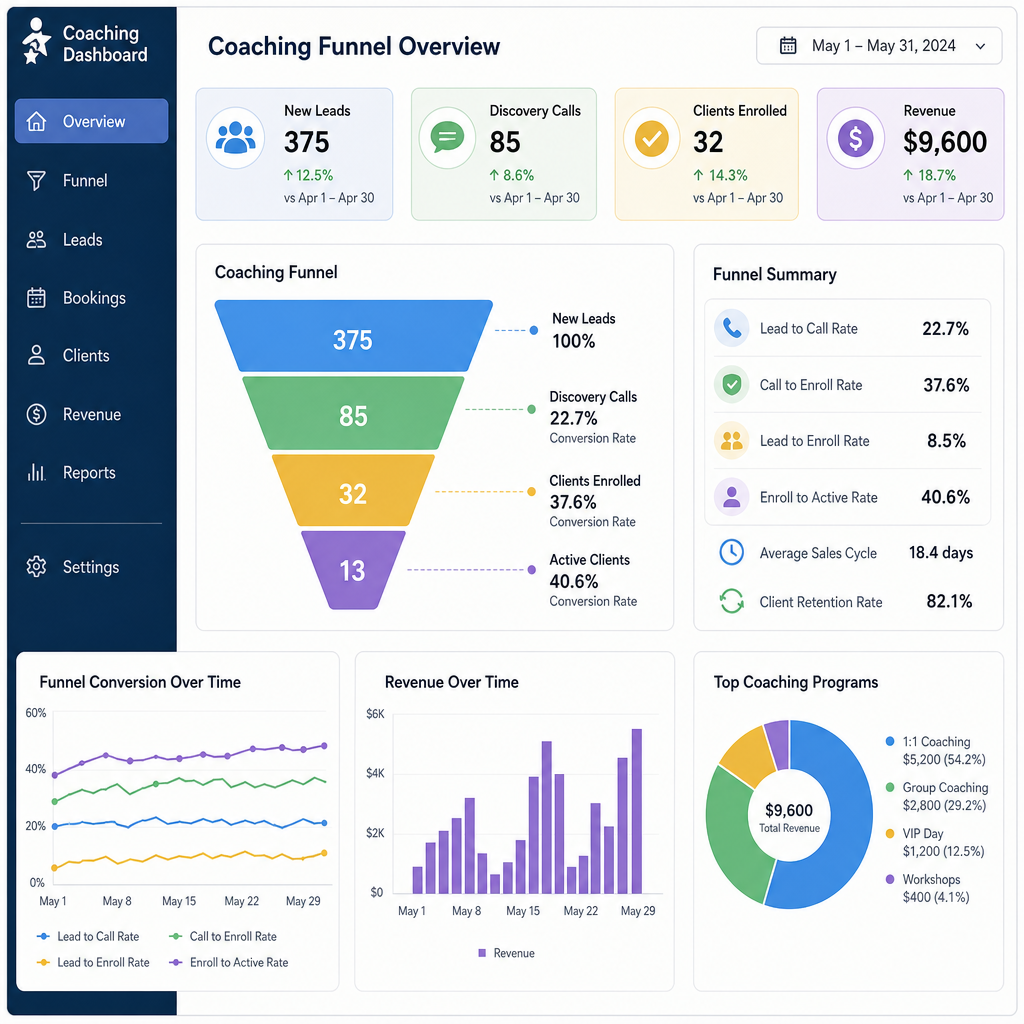
Task: Click the yellow VIP Day donut segment
Action: [751, 754]
